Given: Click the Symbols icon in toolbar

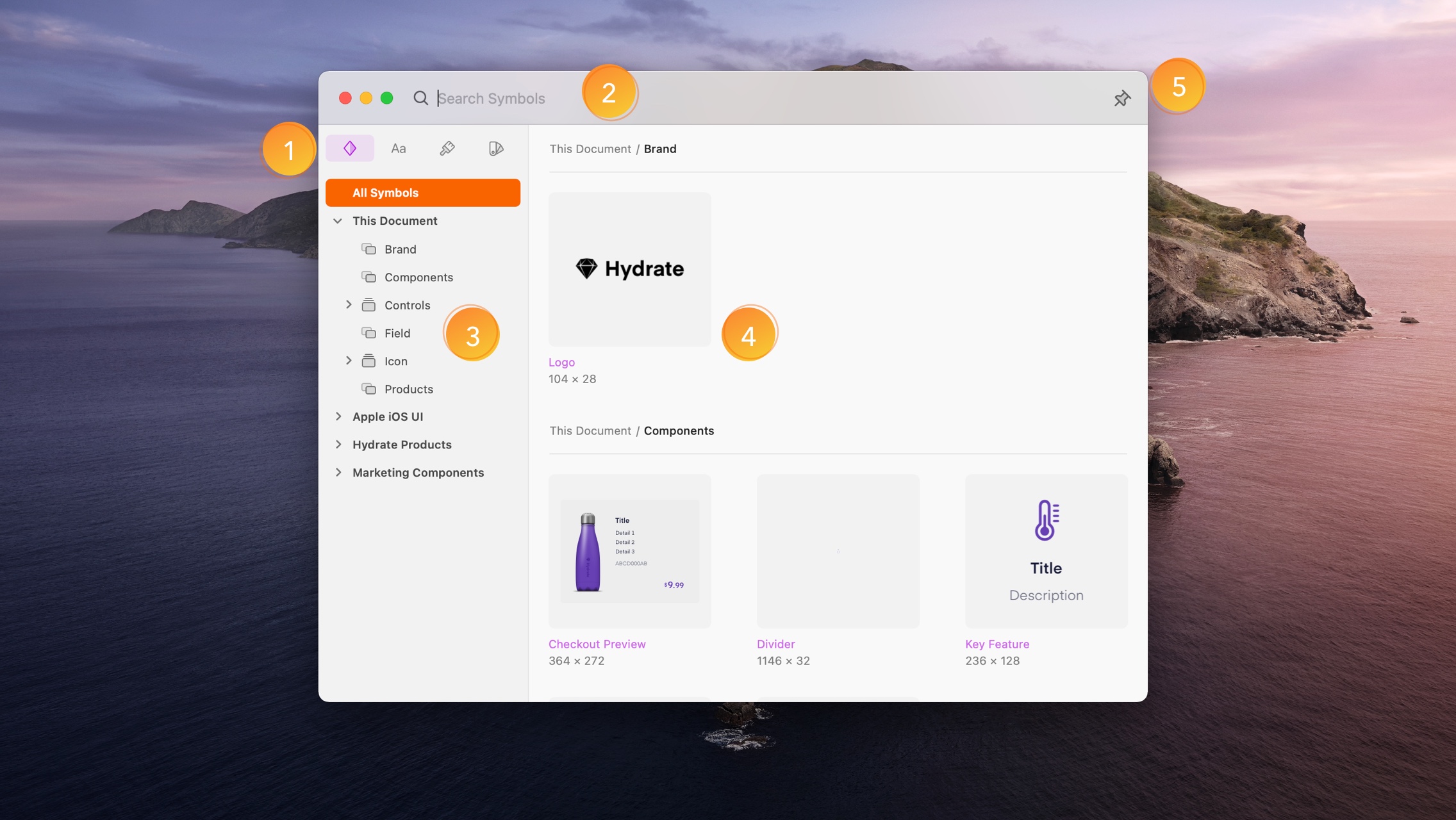Looking at the screenshot, I should click(350, 148).
